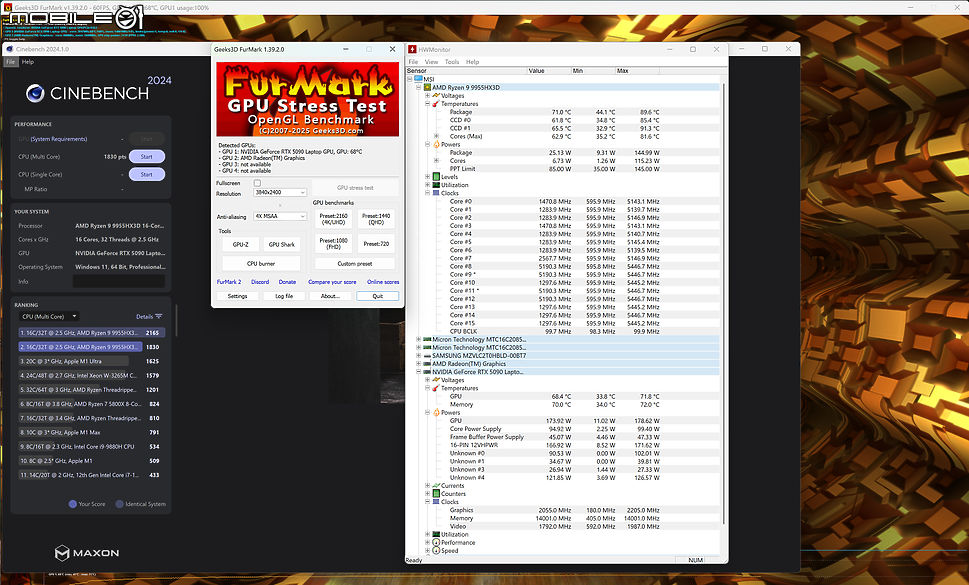Expand the CPU Voltages node
The height and width of the screenshot is (585, 969).
(427, 96)
